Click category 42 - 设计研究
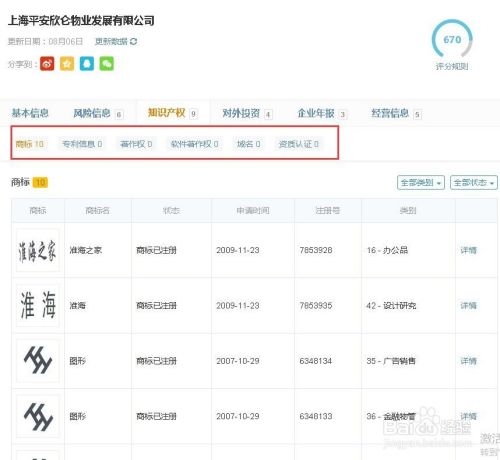The image size is (500, 460). 391,305
